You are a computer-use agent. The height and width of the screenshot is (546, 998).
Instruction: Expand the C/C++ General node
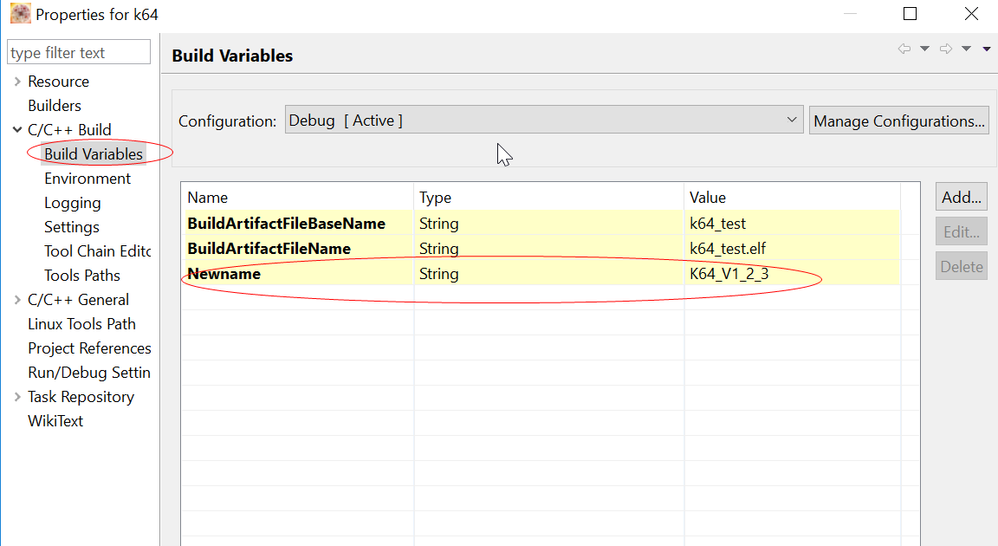pyautogui.click(x=18, y=300)
